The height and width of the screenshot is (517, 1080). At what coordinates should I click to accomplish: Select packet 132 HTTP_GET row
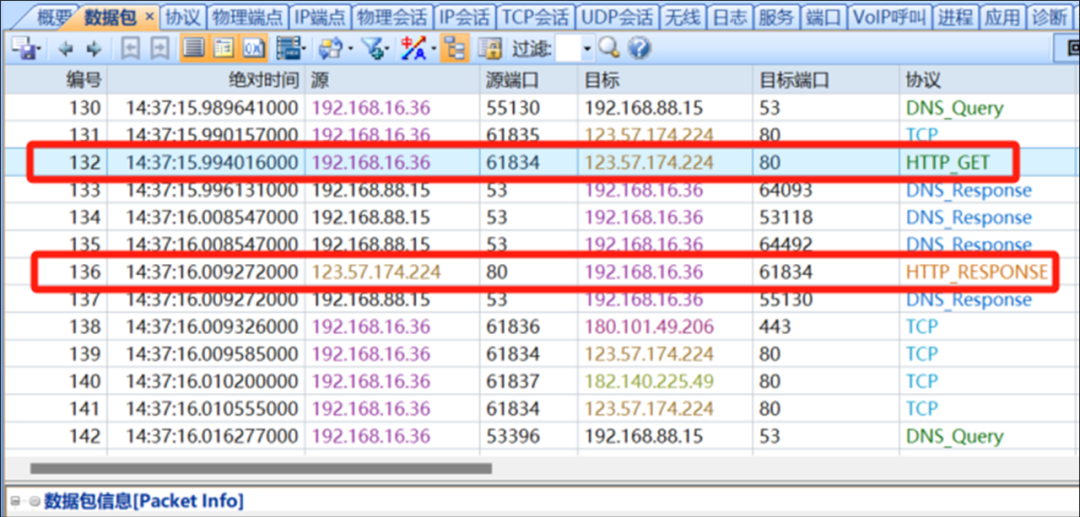[x=540, y=162]
